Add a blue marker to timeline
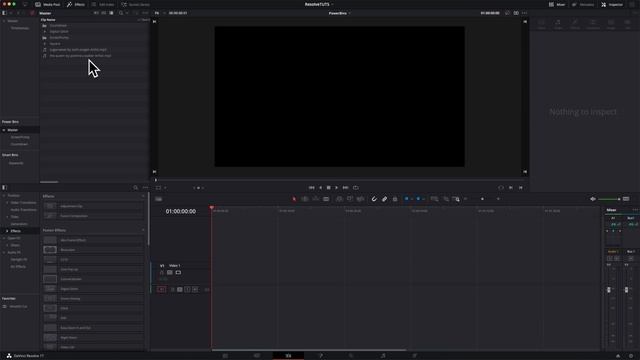Image resolution: width=640 pixels, height=360 pixels. 418,199
